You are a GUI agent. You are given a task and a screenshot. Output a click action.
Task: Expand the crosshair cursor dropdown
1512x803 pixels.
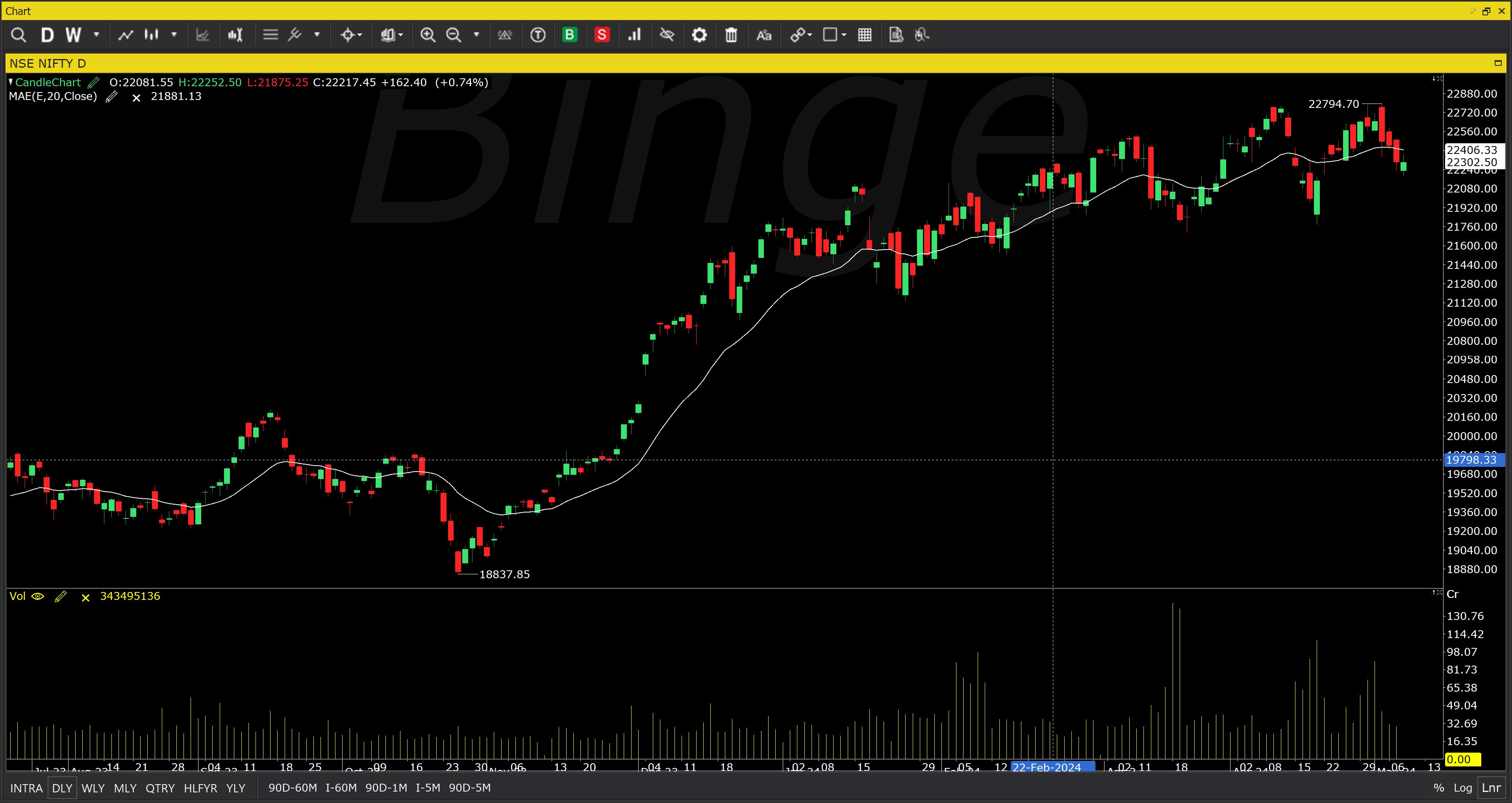360,35
